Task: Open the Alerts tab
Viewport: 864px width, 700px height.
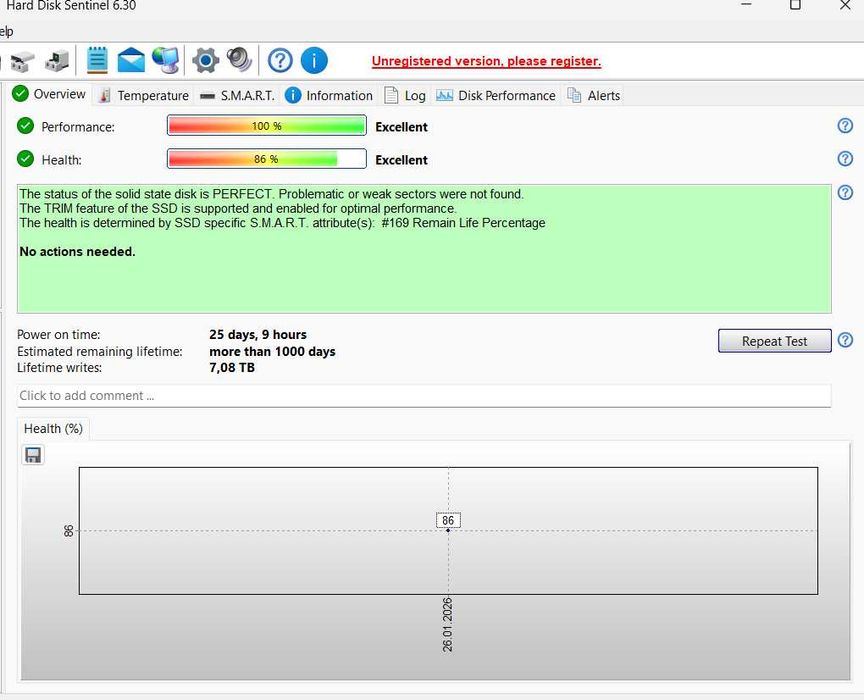Action: click(594, 96)
